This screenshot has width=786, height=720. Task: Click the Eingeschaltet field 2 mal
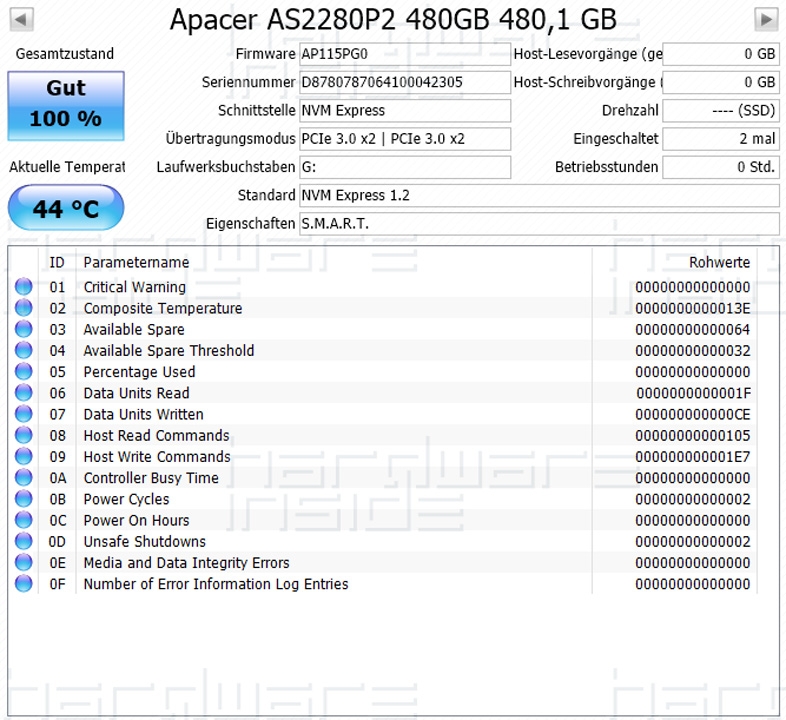(x=721, y=138)
